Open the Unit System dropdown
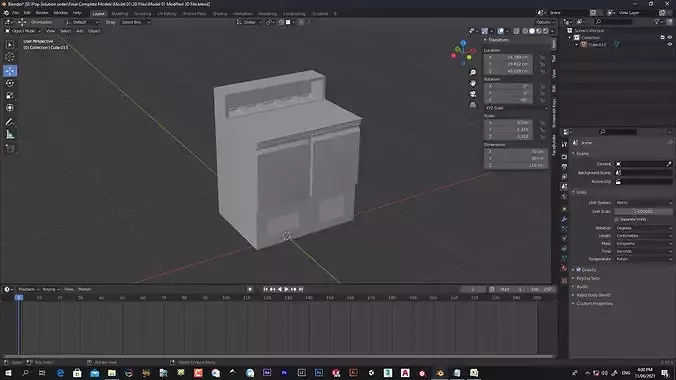The image size is (676, 380). (x=643, y=202)
